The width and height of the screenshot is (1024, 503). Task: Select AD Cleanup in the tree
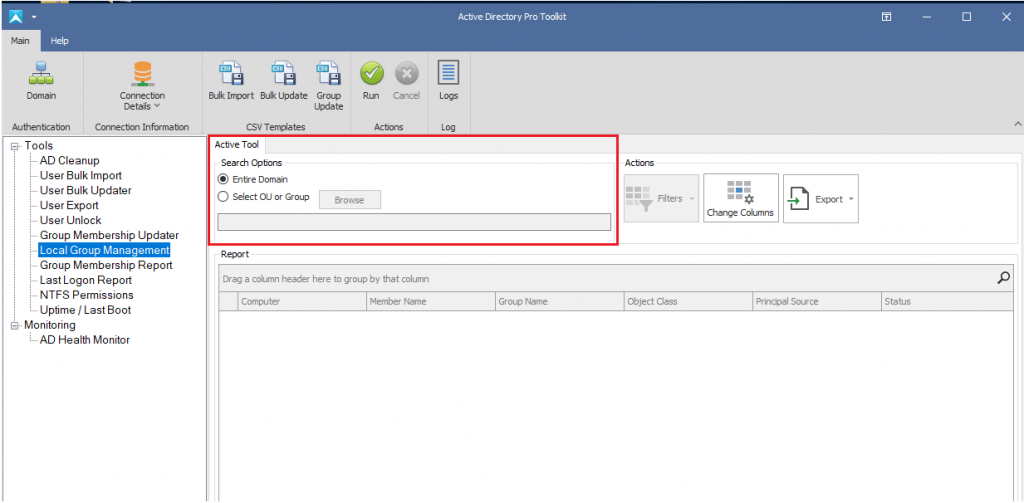point(69,160)
